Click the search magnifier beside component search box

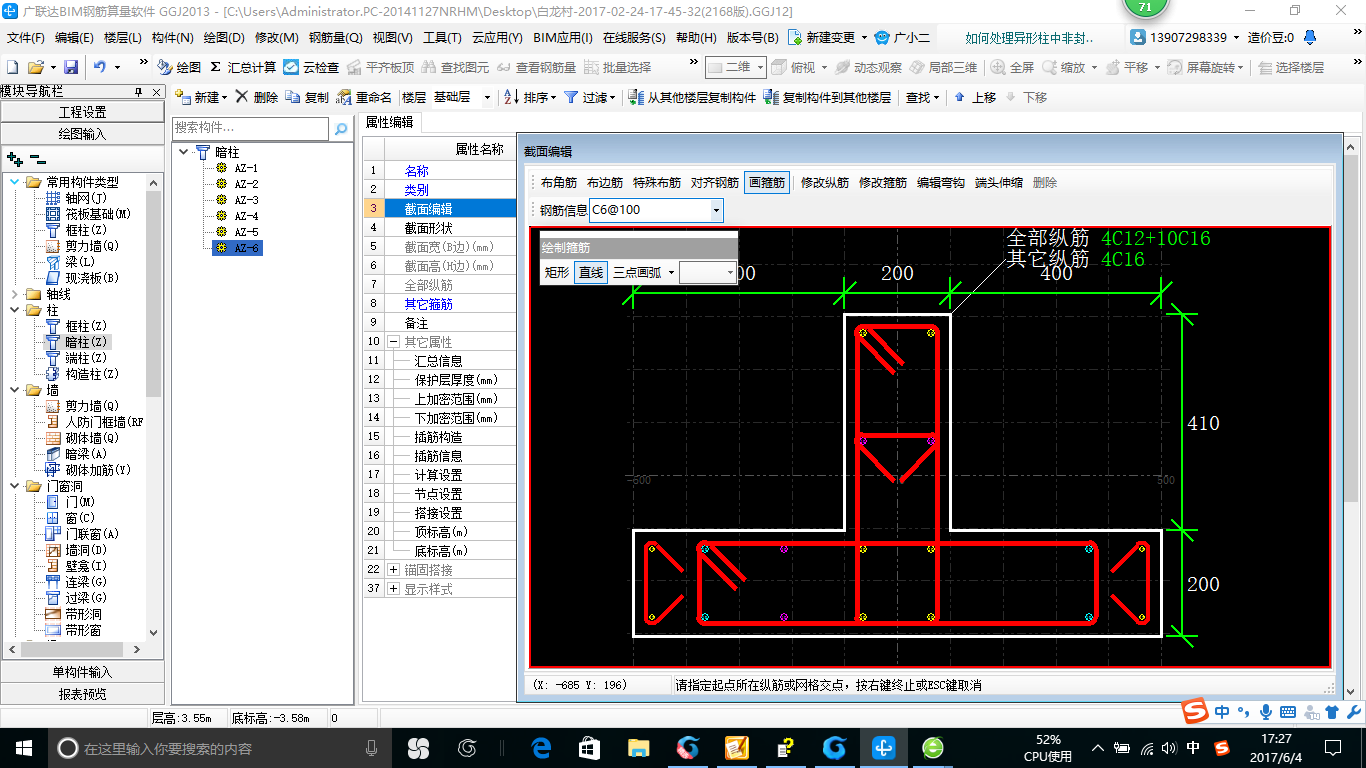pyautogui.click(x=341, y=129)
